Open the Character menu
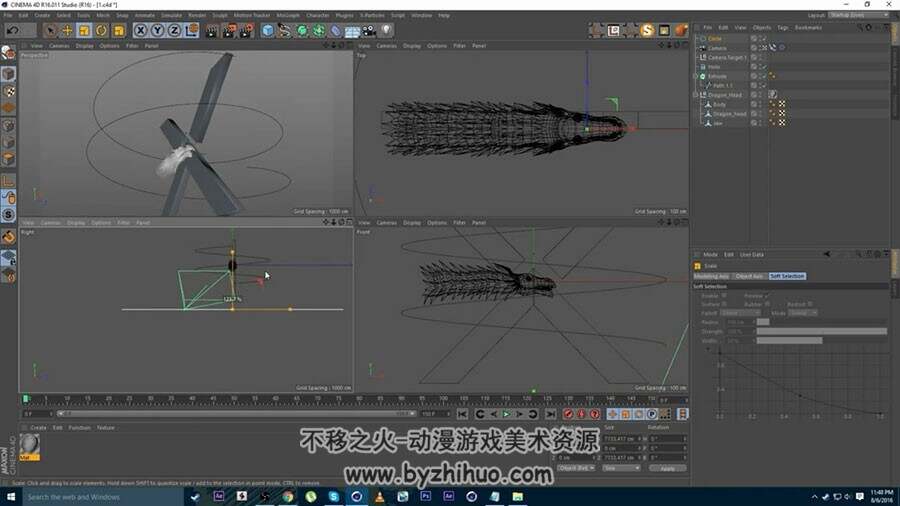This screenshot has height=506, width=900. [317, 15]
